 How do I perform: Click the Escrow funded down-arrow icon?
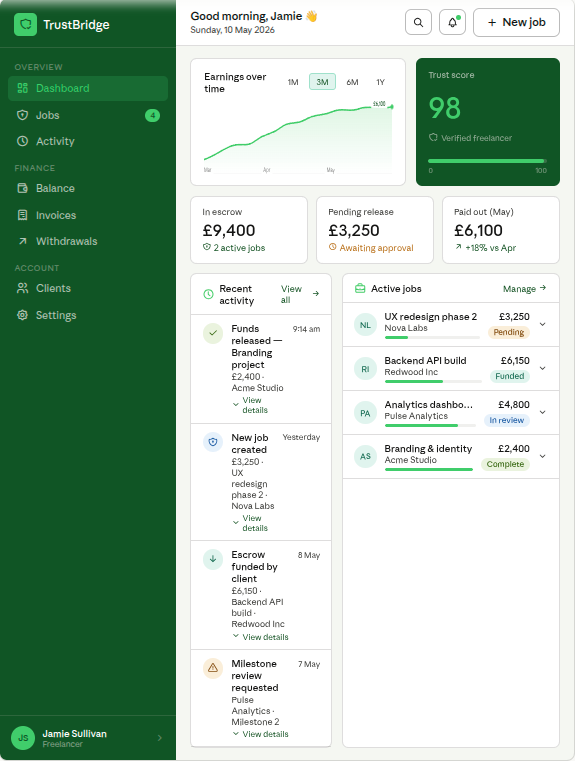click(x=213, y=559)
